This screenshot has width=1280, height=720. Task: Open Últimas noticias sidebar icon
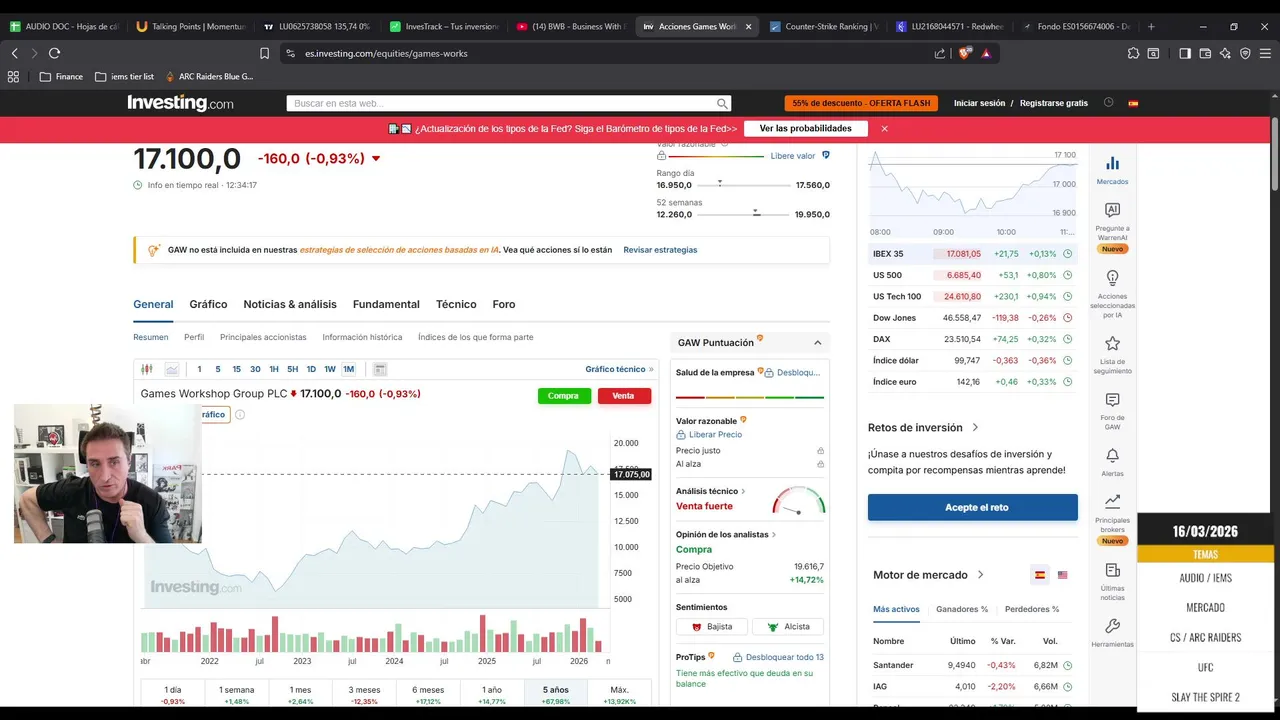[1112, 580]
